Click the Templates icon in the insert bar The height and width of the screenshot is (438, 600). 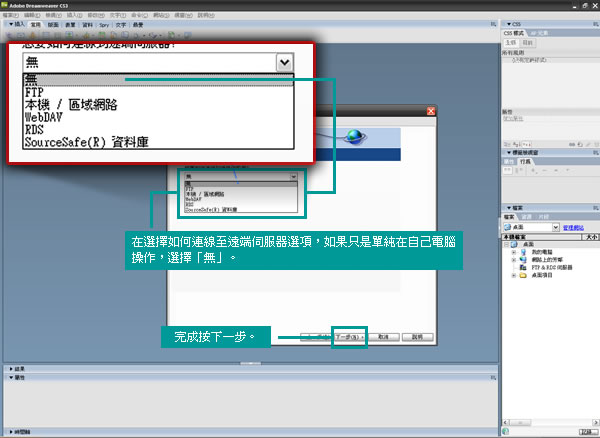point(173,36)
